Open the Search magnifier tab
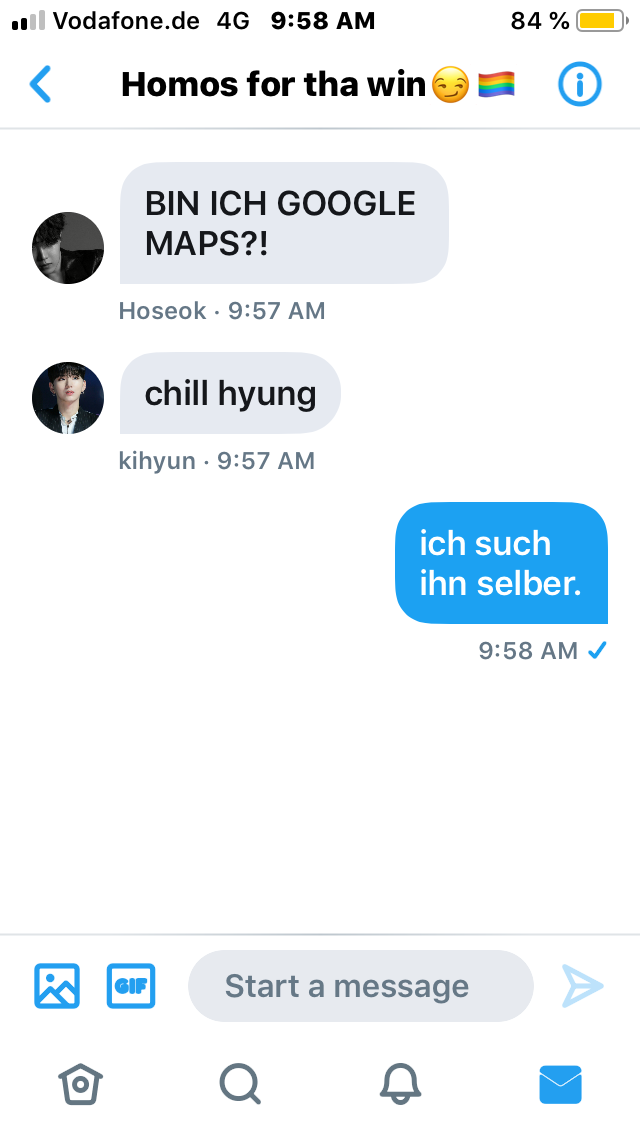The width and height of the screenshot is (640, 1136). coord(240,1085)
